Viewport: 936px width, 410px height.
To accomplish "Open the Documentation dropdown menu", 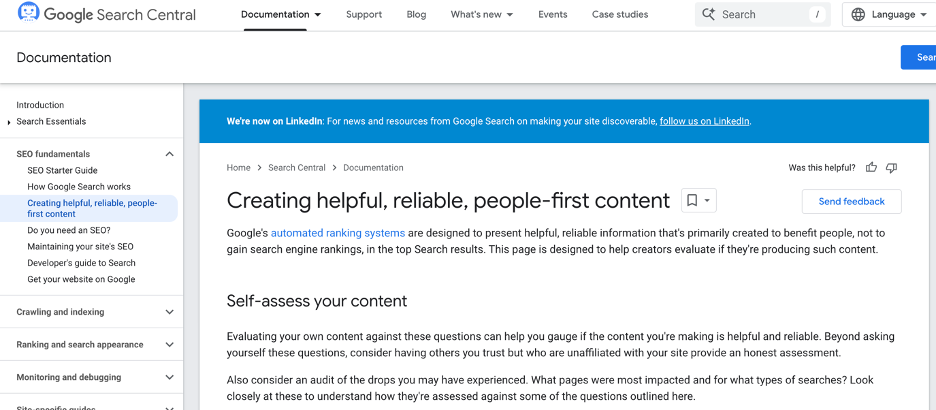I will 282,15.
